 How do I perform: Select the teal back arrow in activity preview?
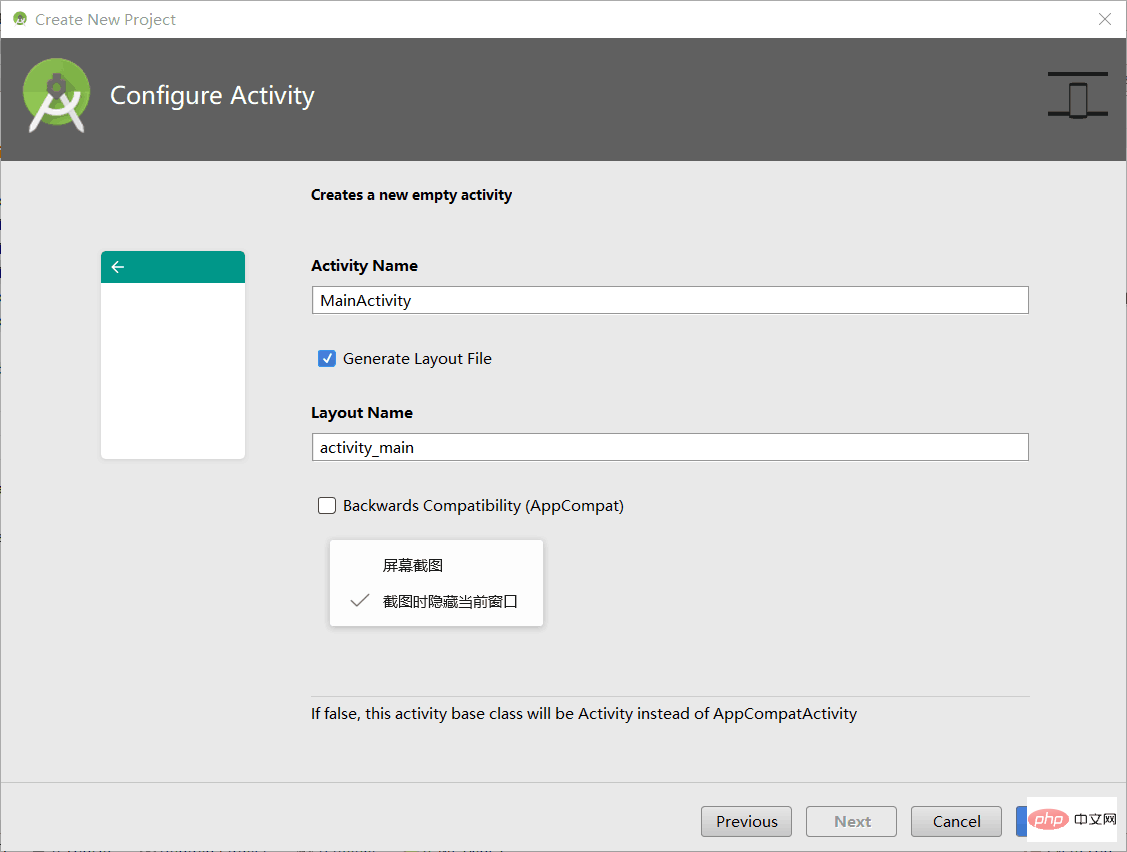pyautogui.click(x=118, y=266)
